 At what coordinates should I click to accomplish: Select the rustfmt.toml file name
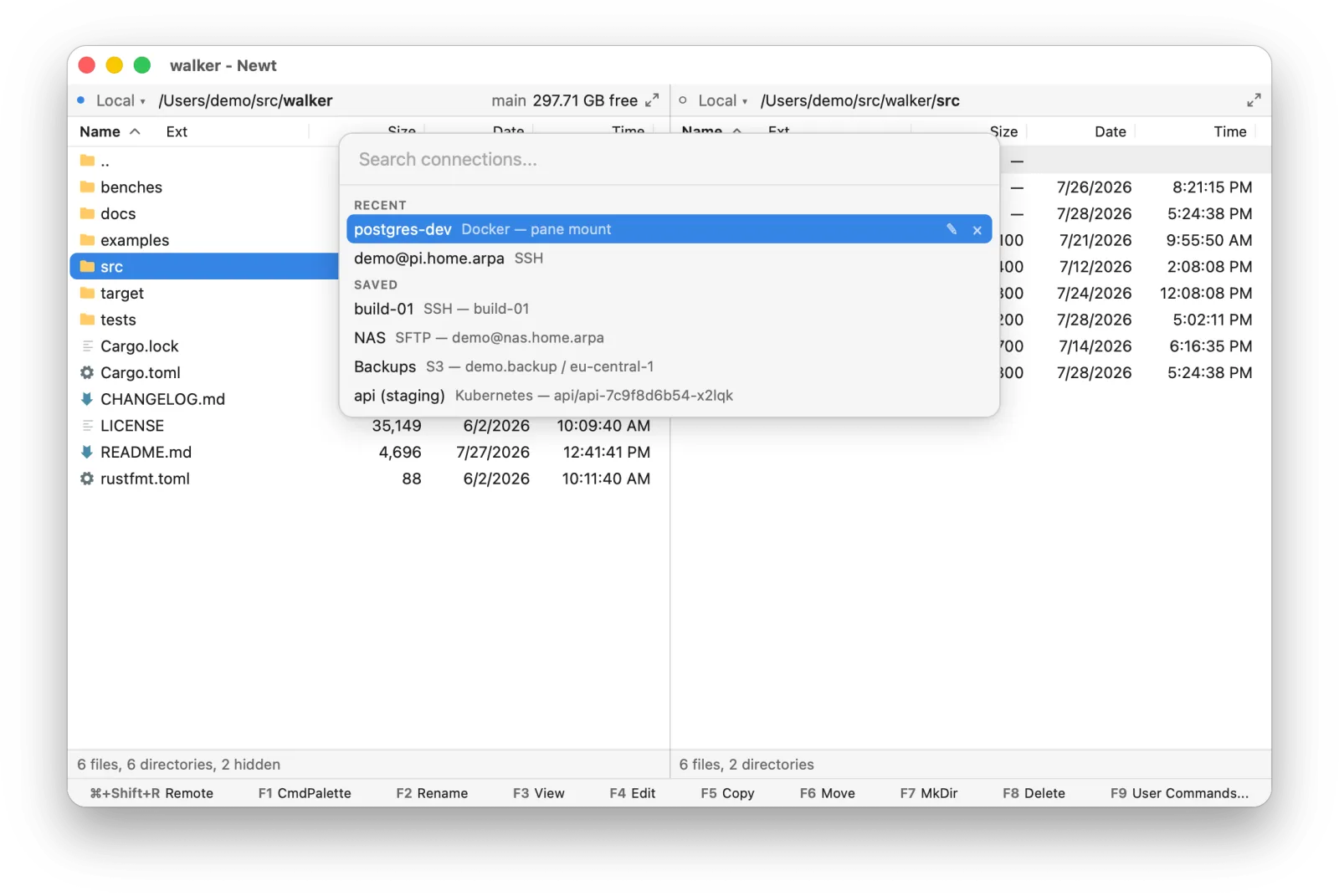click(145, 479)
